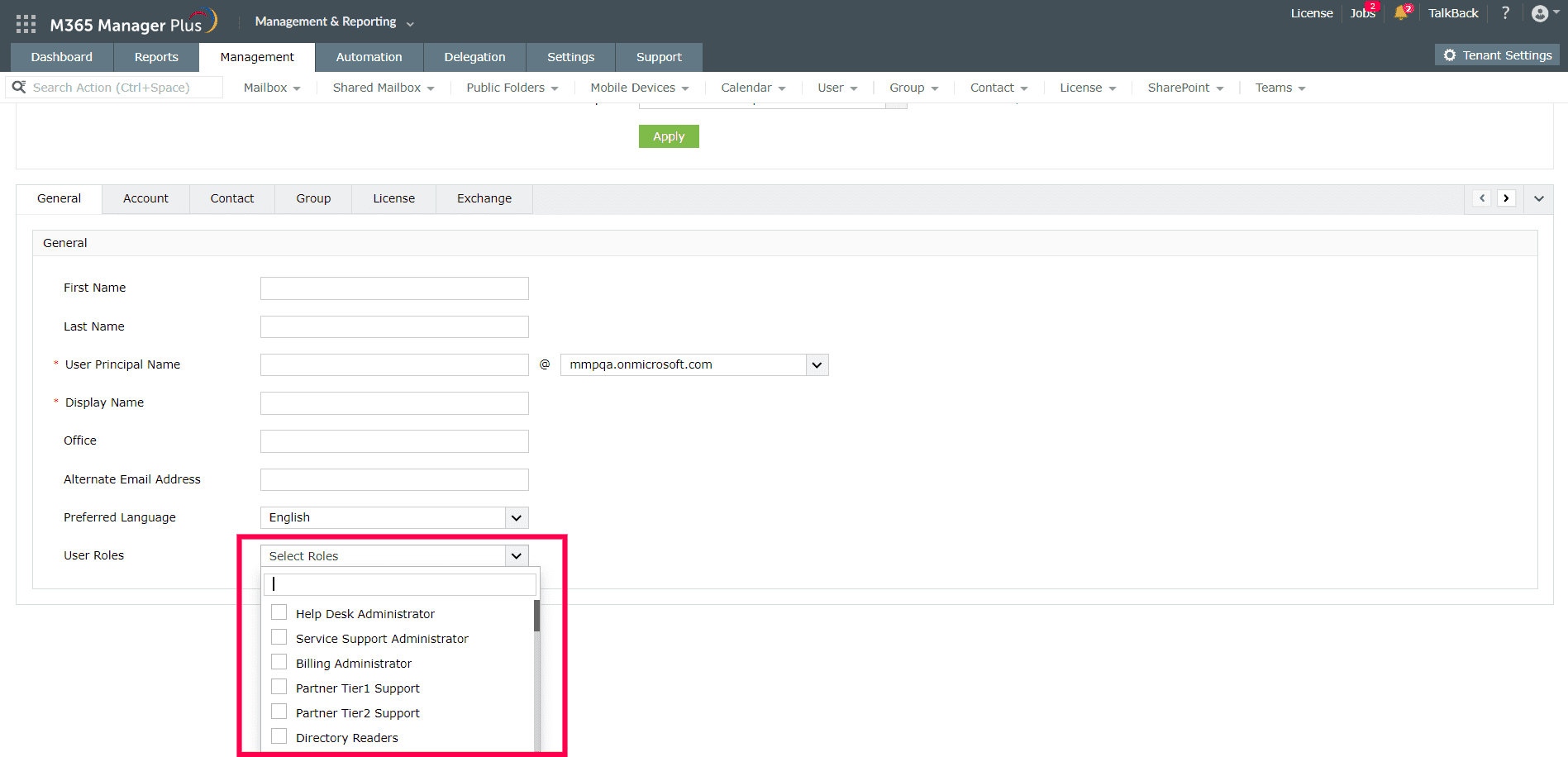Open the Jobs link in header

1362,13
